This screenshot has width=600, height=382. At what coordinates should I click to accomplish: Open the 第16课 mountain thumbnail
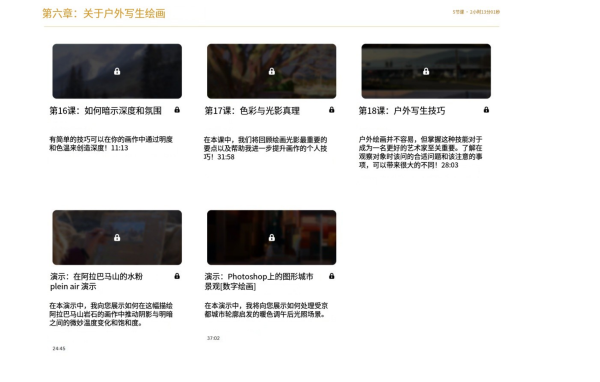pyautogui.click(x=117, y=71)
